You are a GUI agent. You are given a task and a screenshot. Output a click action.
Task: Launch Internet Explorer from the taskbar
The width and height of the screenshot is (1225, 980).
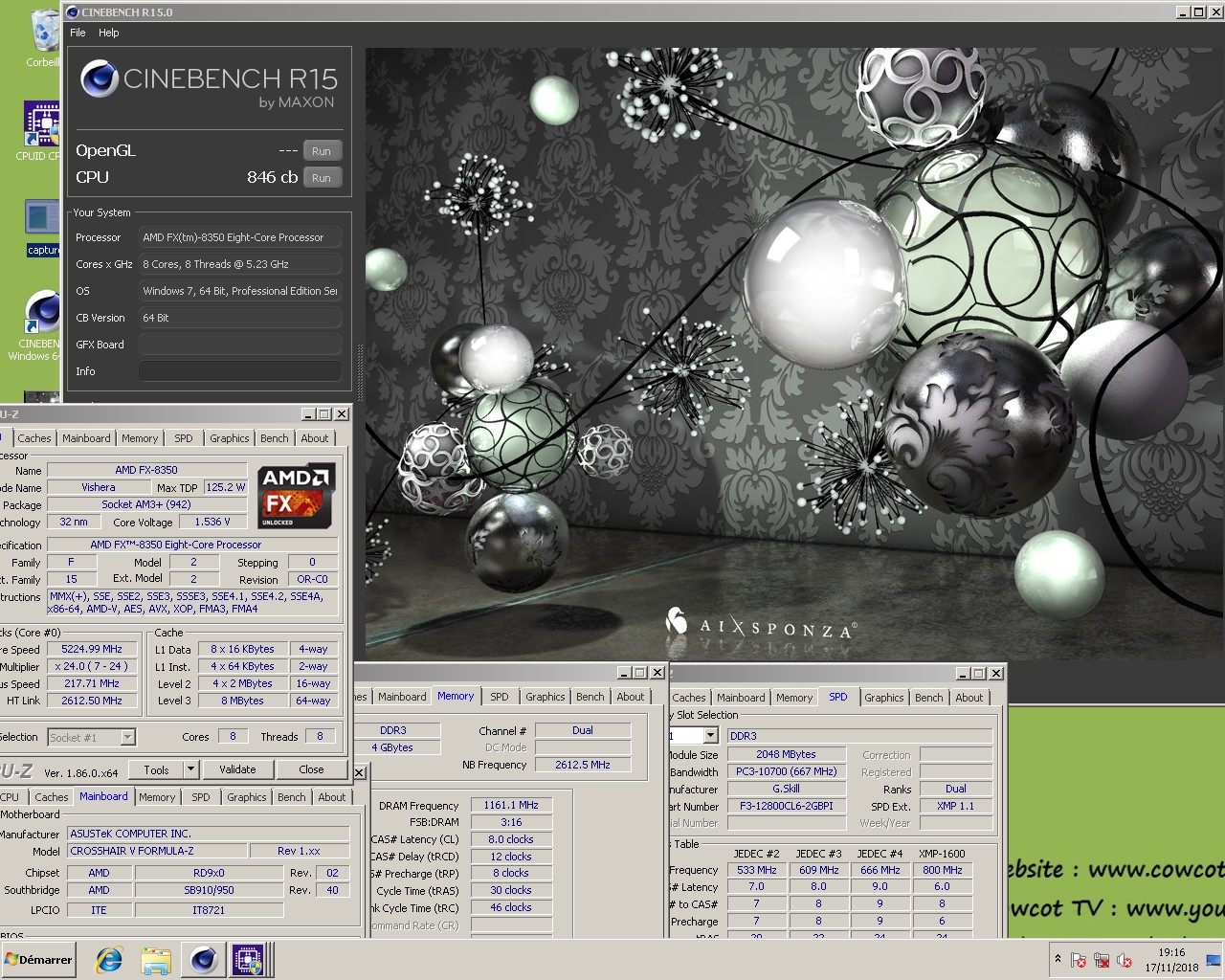point(109,960)
